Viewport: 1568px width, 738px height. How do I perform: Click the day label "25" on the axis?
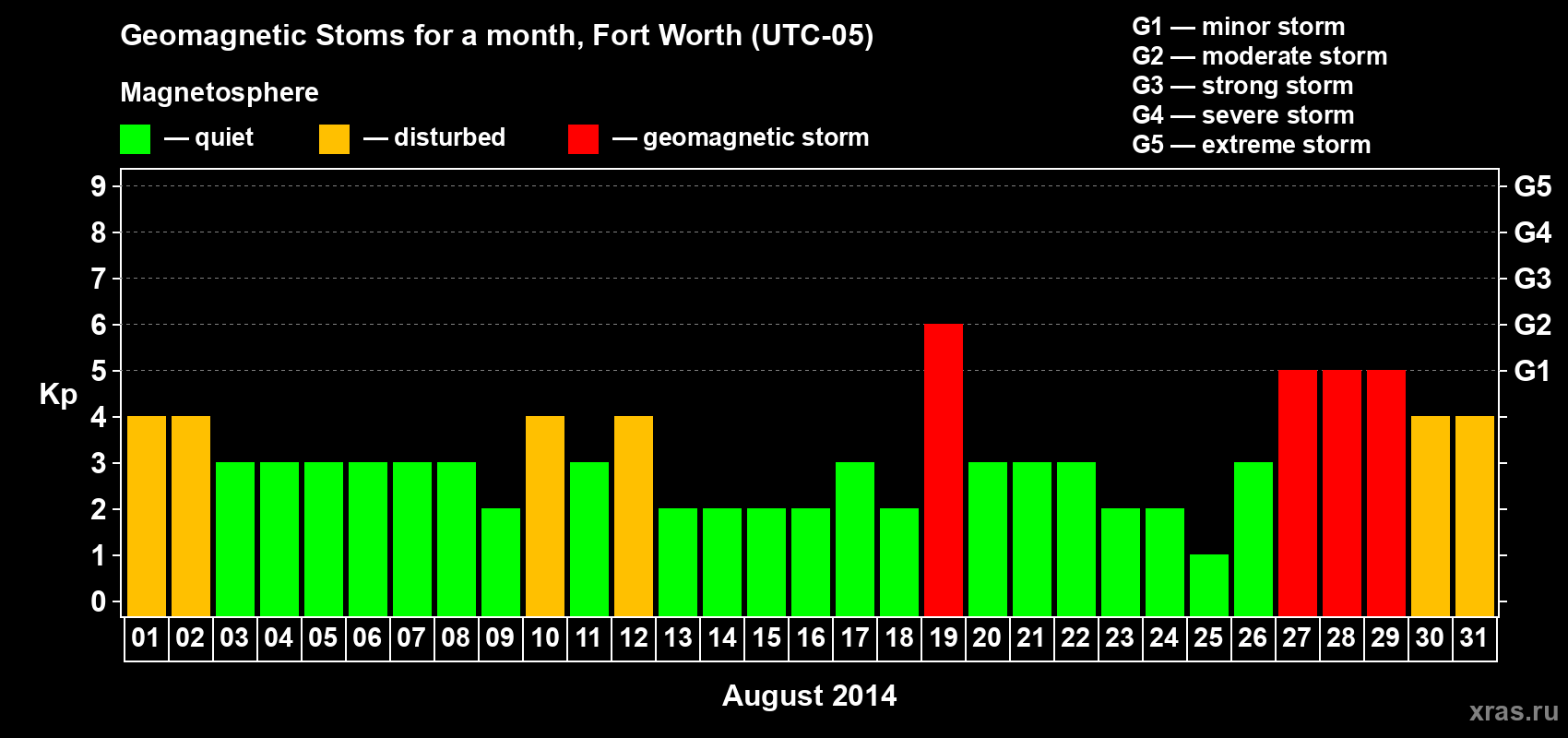pos(1208,637)
